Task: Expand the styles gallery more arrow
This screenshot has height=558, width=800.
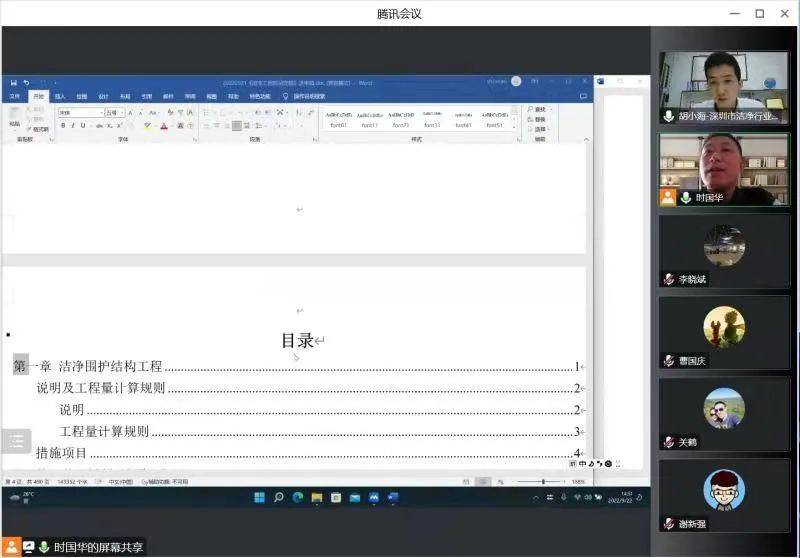Action: 514,127
